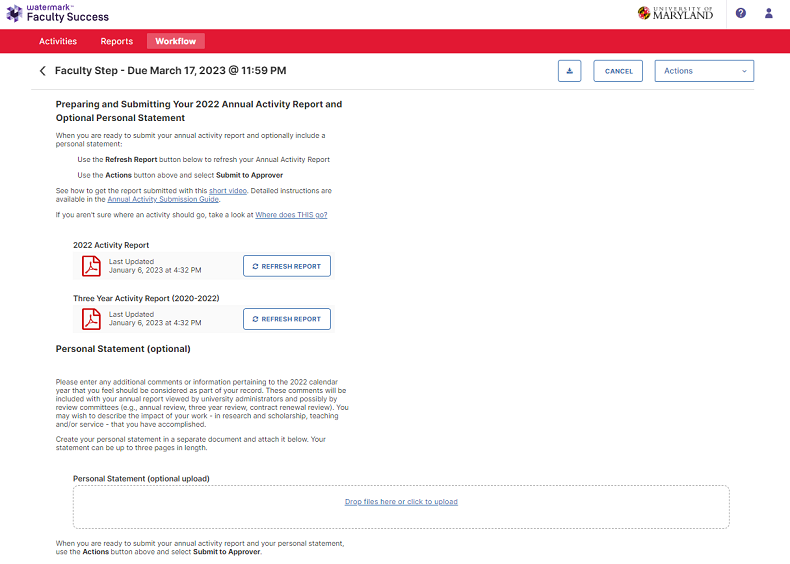
Task: Open the 2022 Activity Report PDF icon
Action: 91,265
